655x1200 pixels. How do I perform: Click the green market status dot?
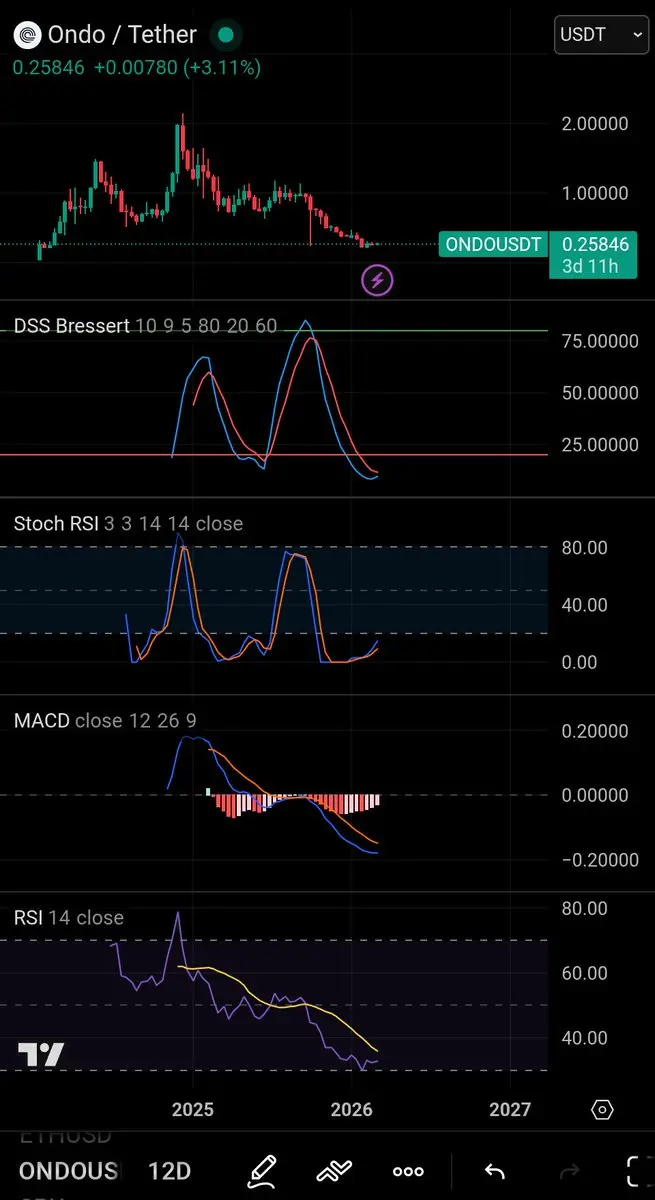(226, 36)
